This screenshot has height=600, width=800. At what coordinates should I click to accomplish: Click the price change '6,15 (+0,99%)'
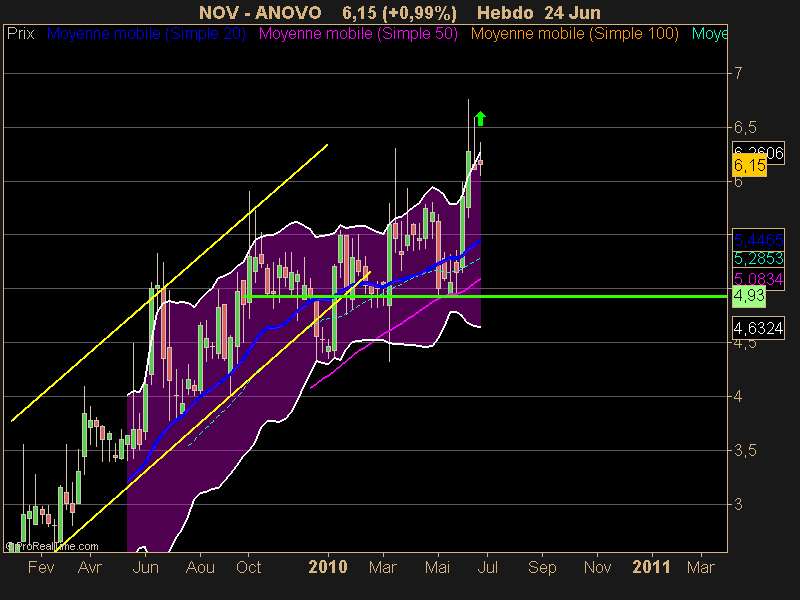[x=399, y=12]
